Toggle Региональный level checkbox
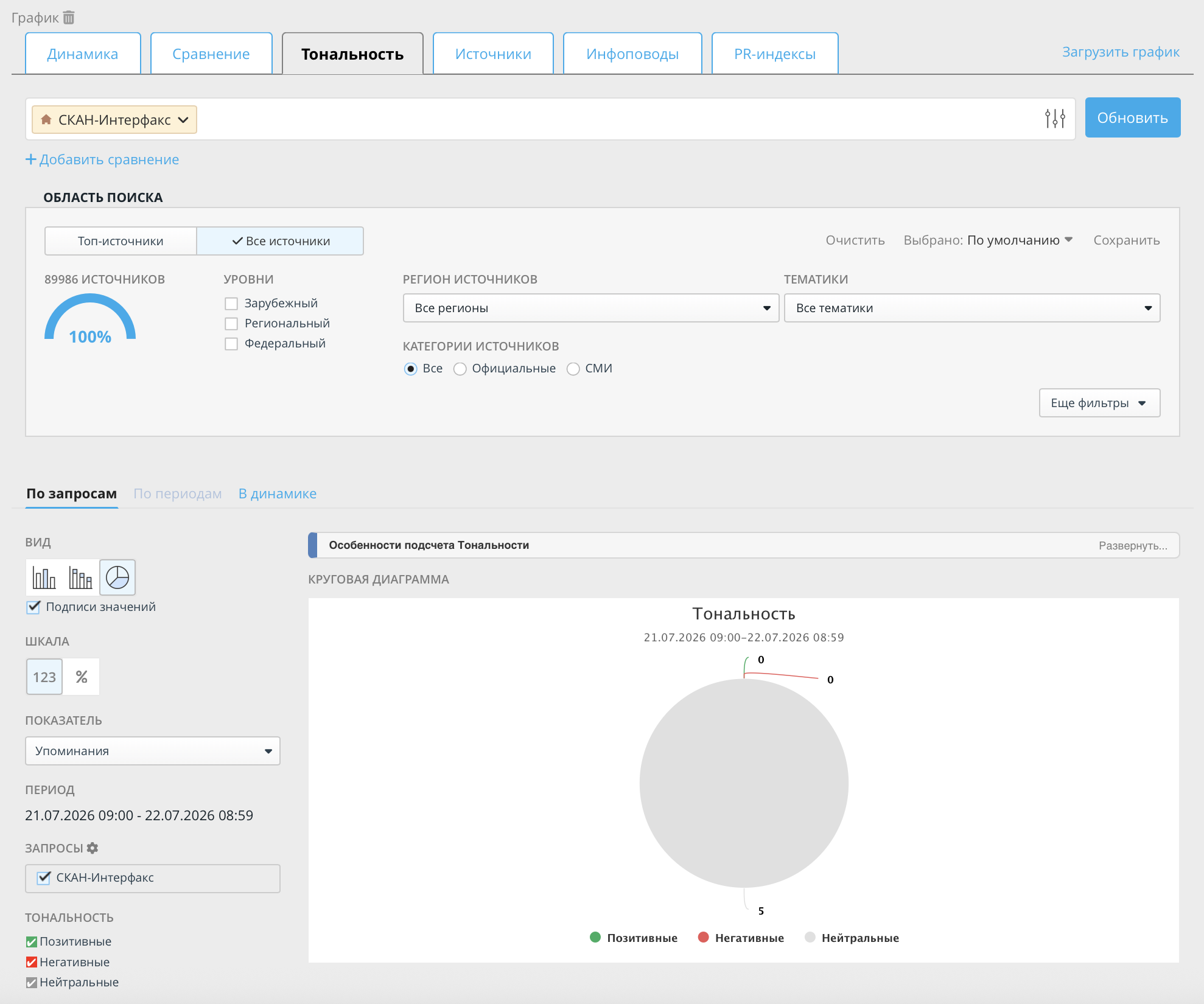Viewport: 1204px width, 1004px height. pos(231,324)
